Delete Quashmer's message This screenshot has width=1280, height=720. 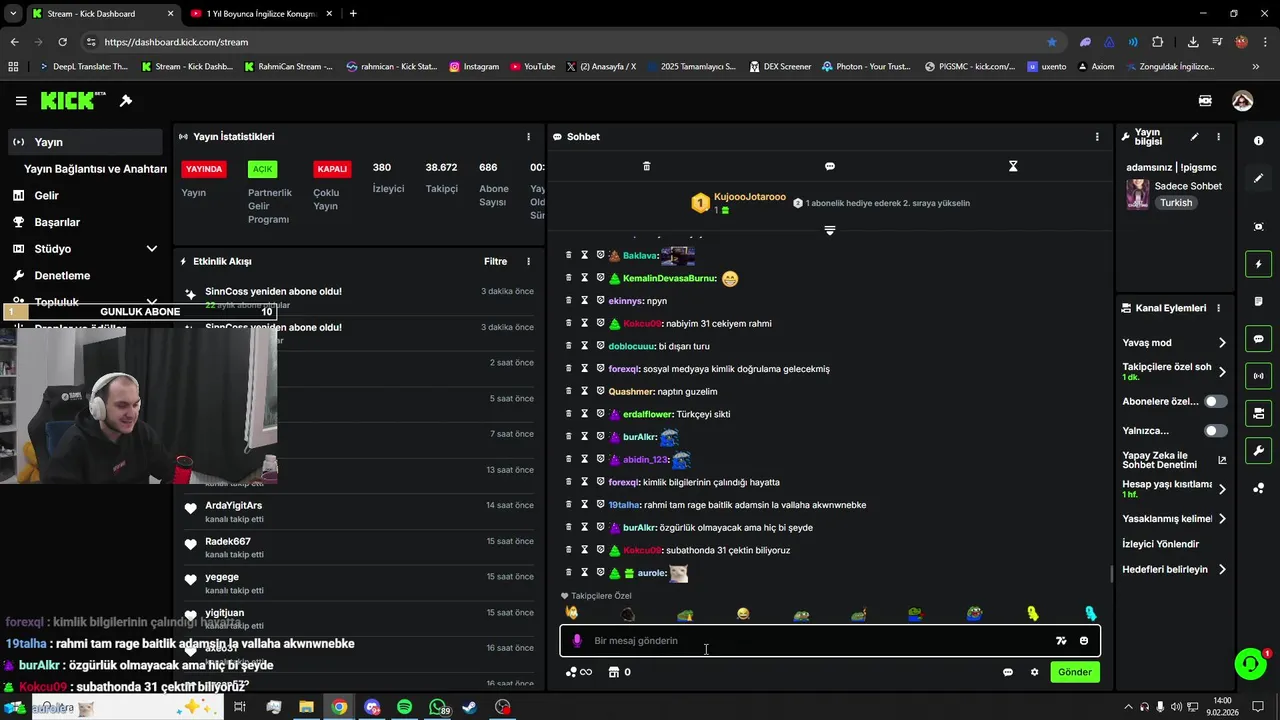569,391
